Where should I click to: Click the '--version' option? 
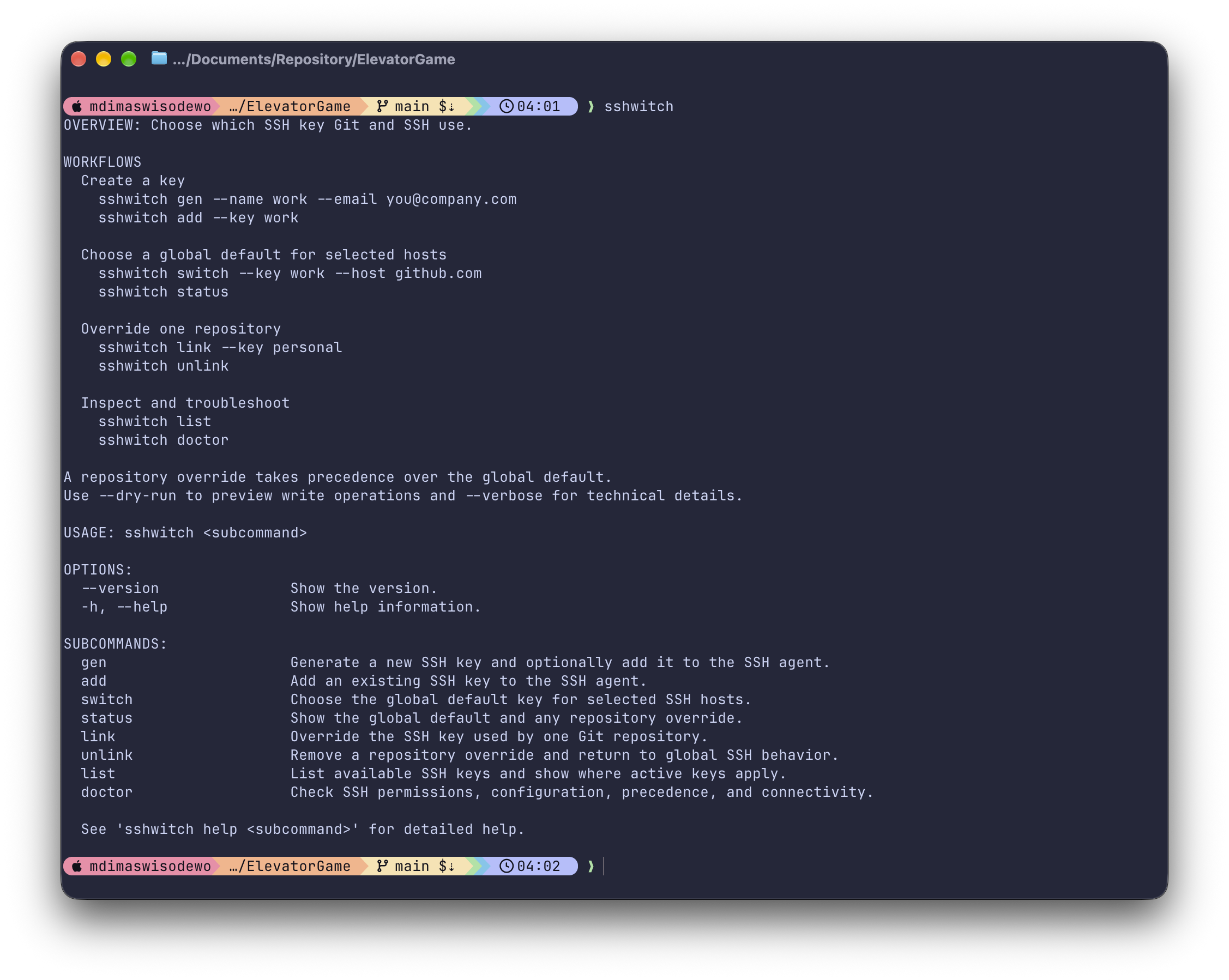point(121,589)
